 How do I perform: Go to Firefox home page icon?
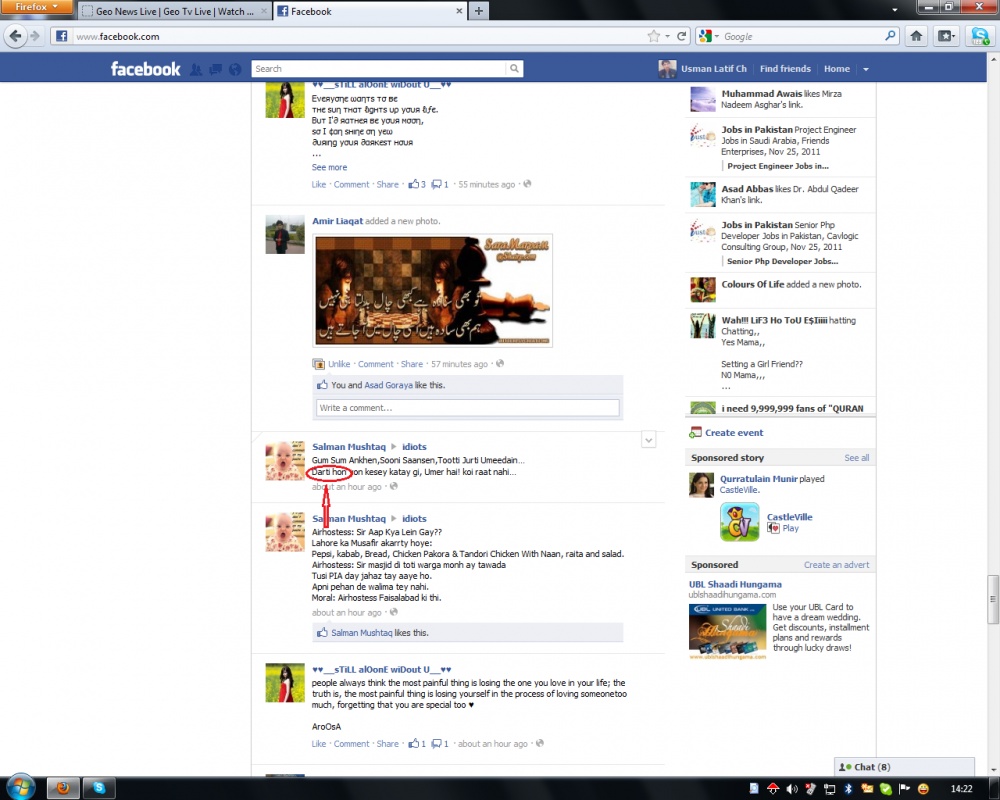[916, 36]
